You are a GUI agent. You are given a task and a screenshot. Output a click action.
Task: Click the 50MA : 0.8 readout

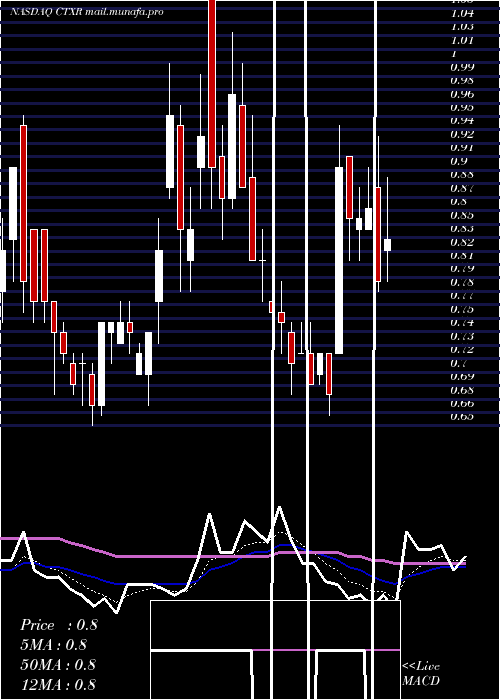tap(58, 664)
